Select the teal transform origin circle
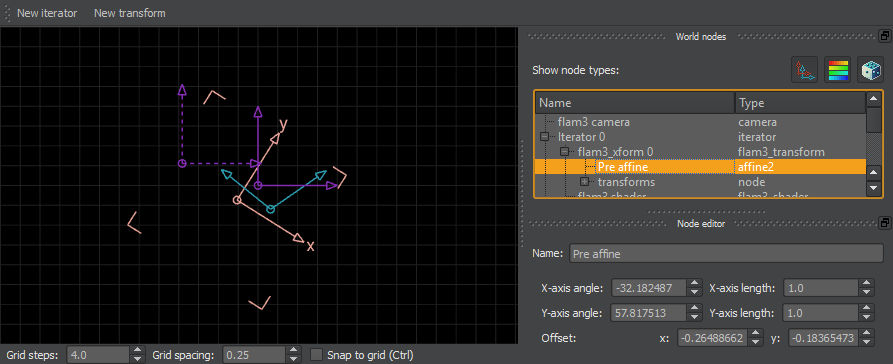Viewport: 893px width, 364px height. pyautogui.click(x=271, y=210)
